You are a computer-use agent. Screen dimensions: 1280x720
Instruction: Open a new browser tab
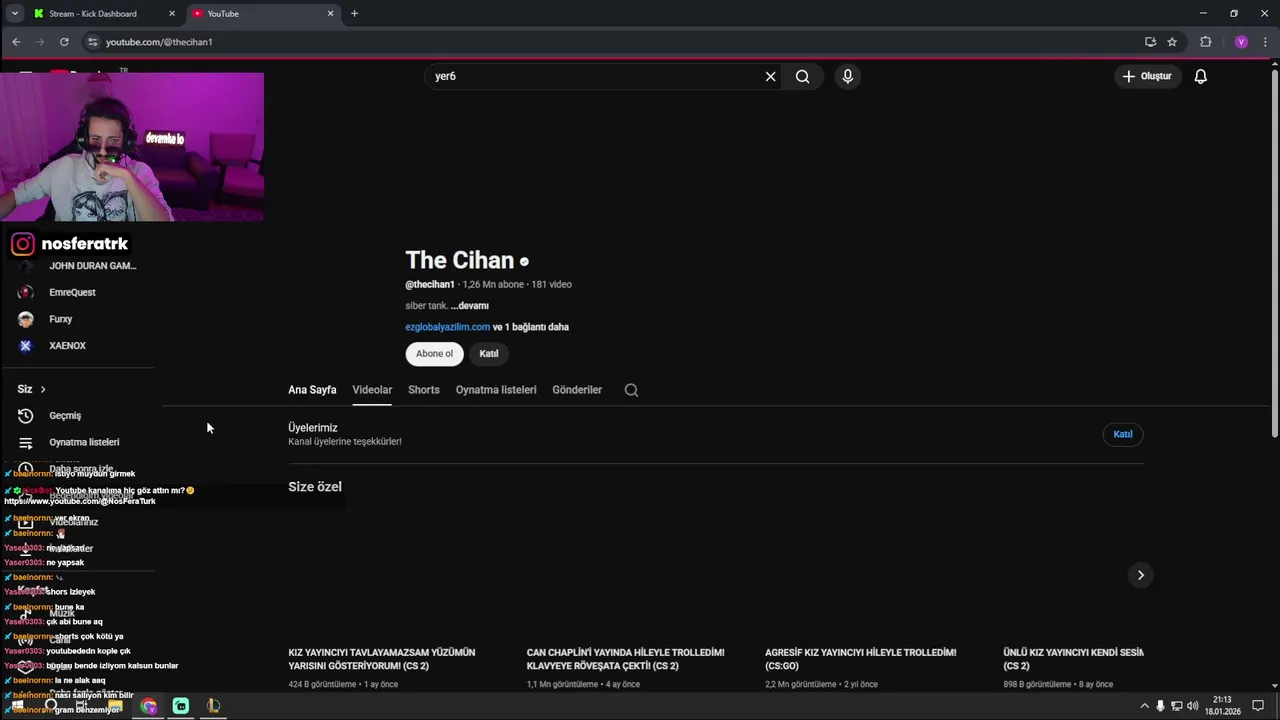pyautogui.click(x=354, y=13)
